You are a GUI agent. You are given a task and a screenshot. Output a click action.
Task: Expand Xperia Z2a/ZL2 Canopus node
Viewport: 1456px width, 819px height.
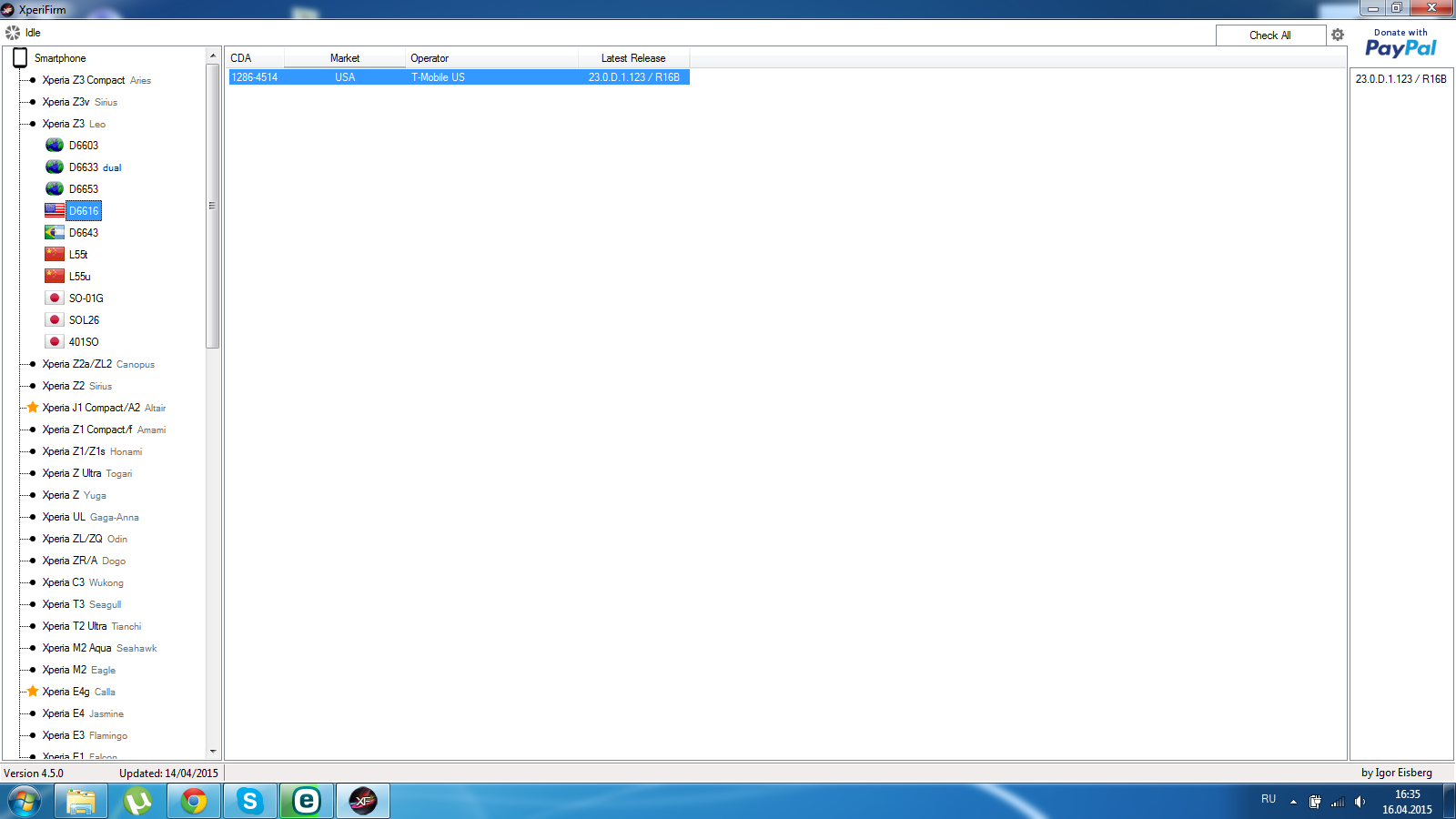coord(33,364)
